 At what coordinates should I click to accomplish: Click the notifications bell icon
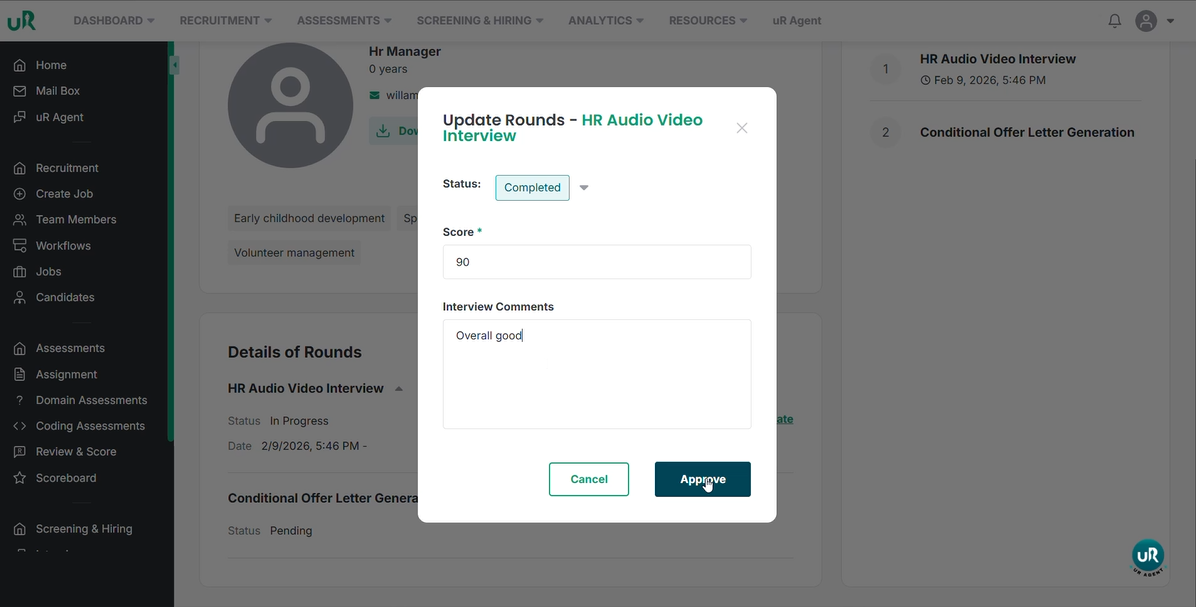point(1114,21)
